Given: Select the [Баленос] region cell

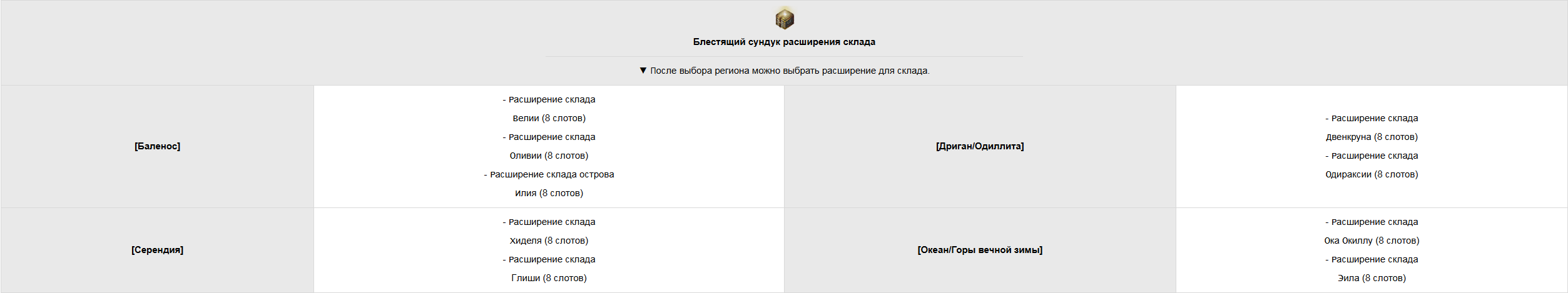Looking at the screenshot, I should [157, 146].
